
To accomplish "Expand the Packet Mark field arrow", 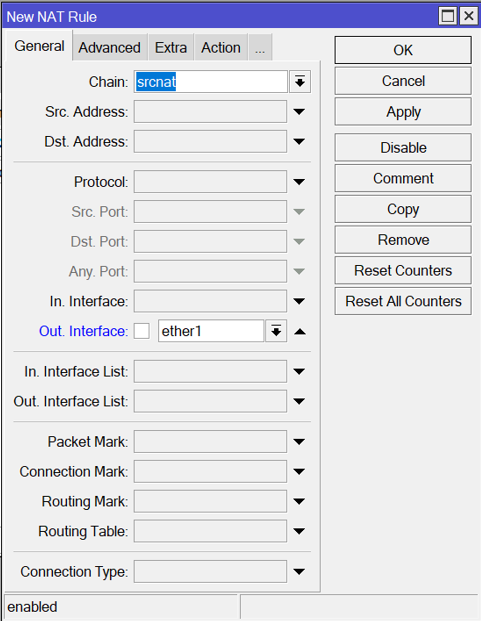I will pyautogui.click(x=299, y=442).
